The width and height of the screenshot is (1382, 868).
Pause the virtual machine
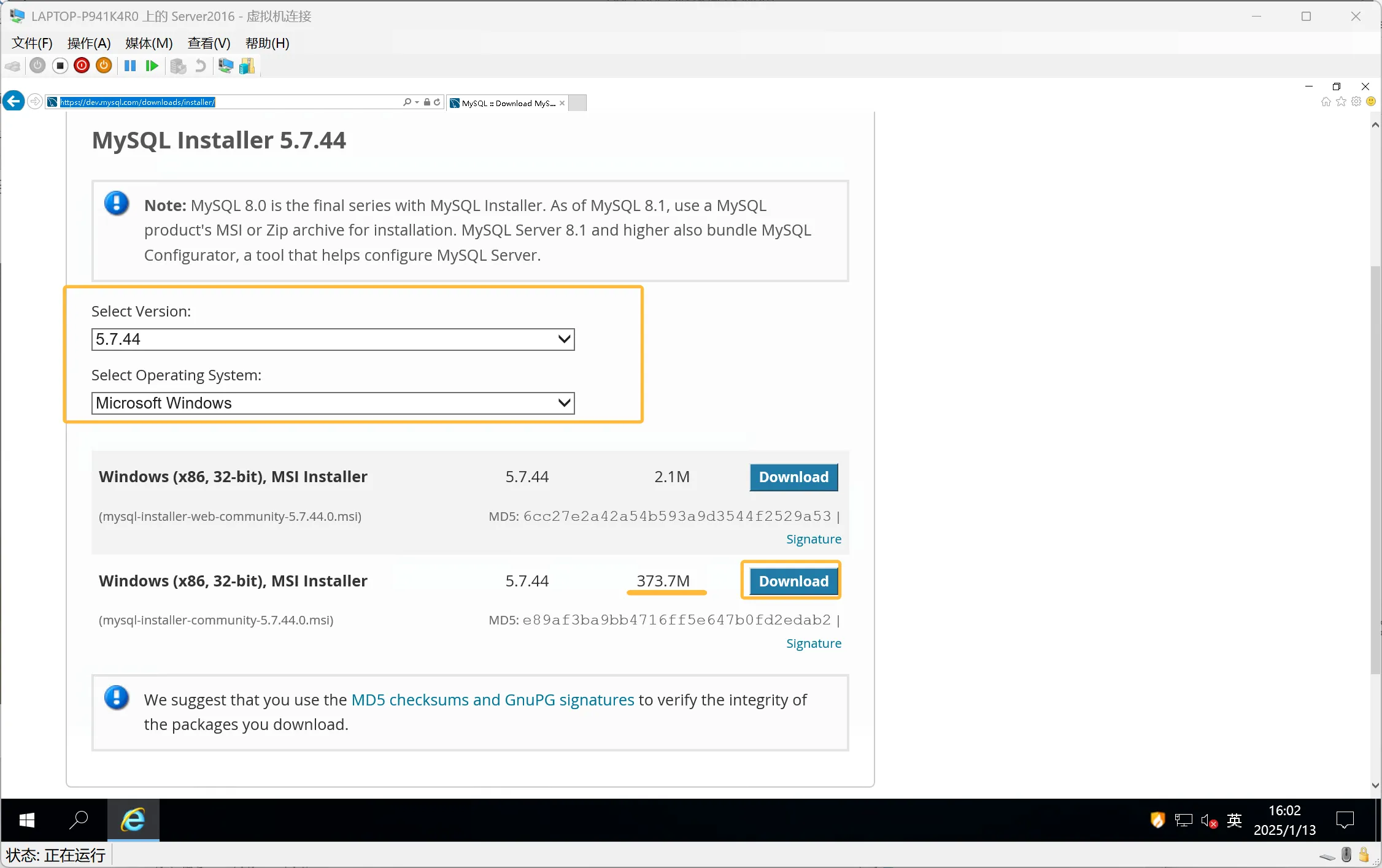pos(130,66)
